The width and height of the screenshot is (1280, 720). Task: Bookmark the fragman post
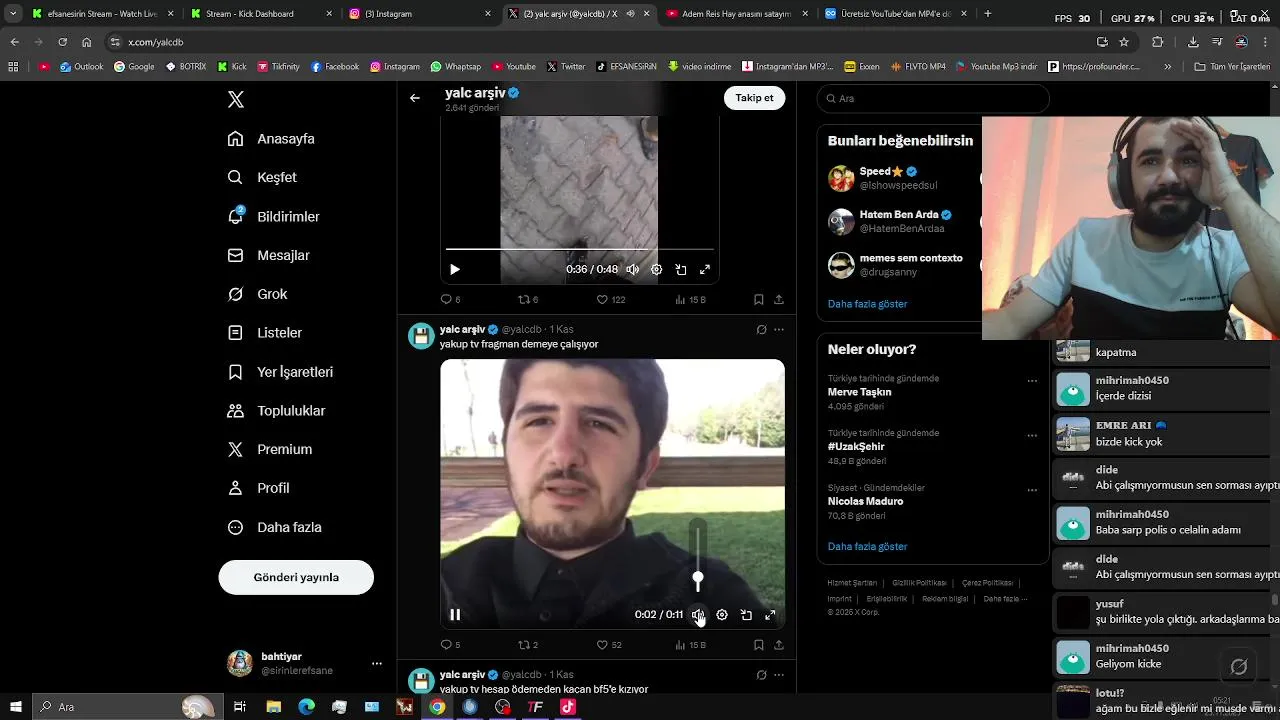pyautogui.click(x=759, y=645)
